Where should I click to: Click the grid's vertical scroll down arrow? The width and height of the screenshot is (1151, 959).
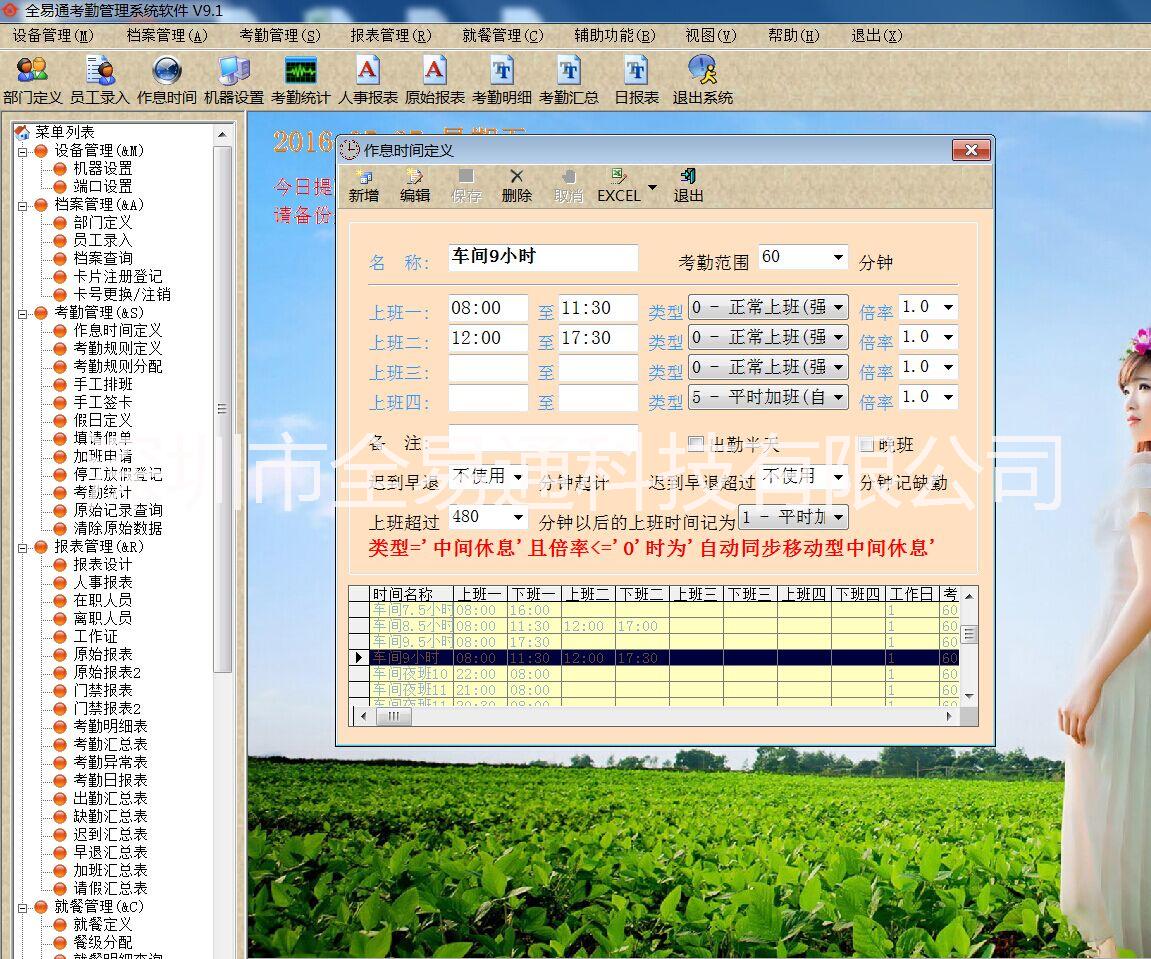pyautogui.click(x=969, y=696)
